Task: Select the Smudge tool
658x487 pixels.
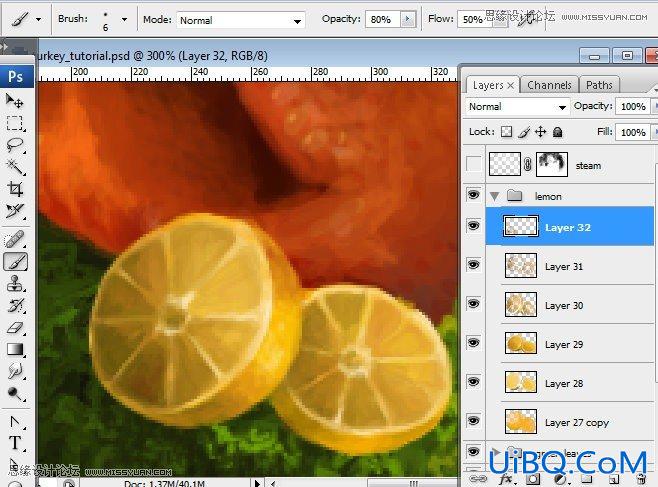Action: 15,371
